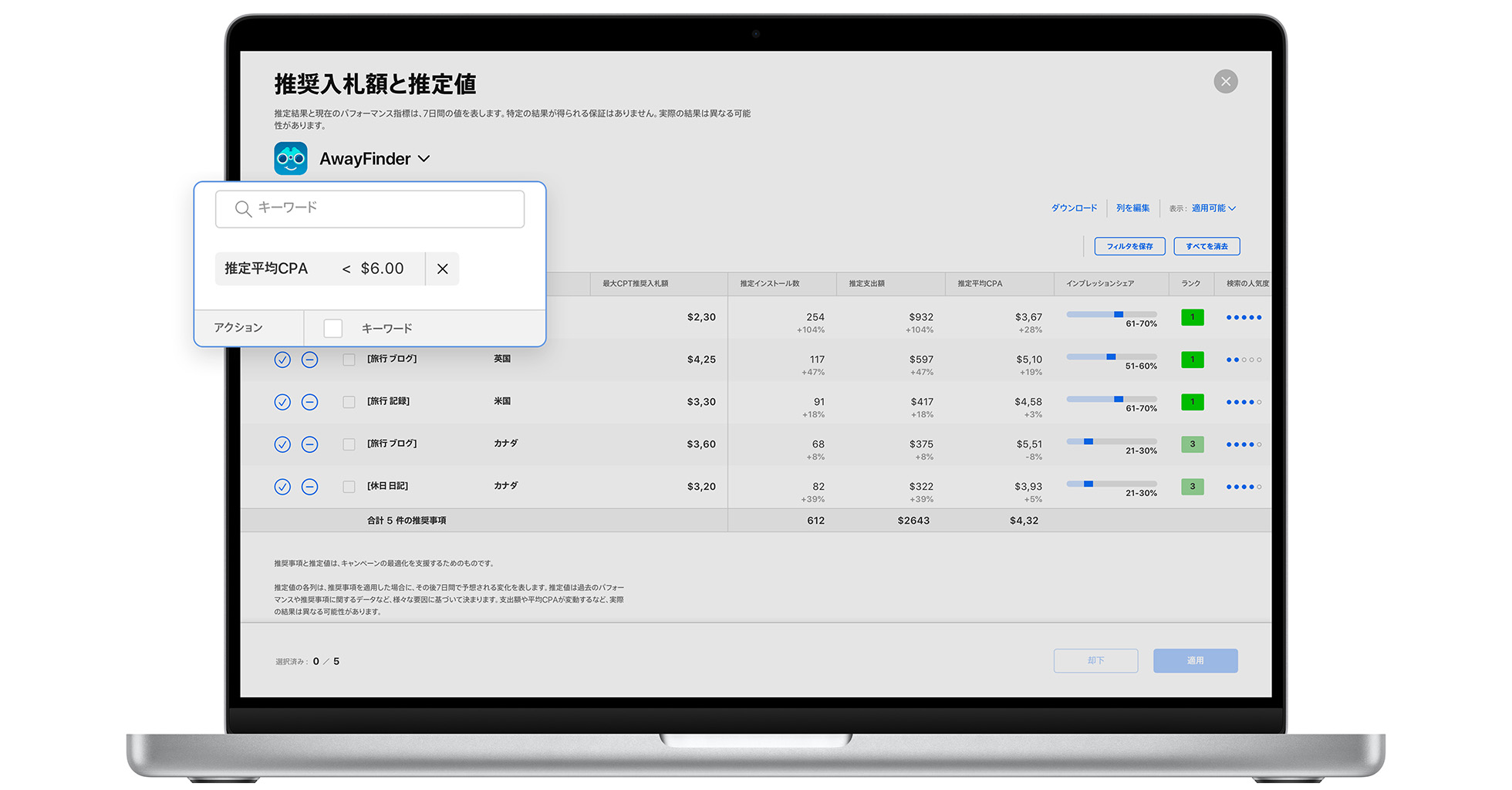
Task: Click the AwayFinder app icon
Action: (291, 158)
